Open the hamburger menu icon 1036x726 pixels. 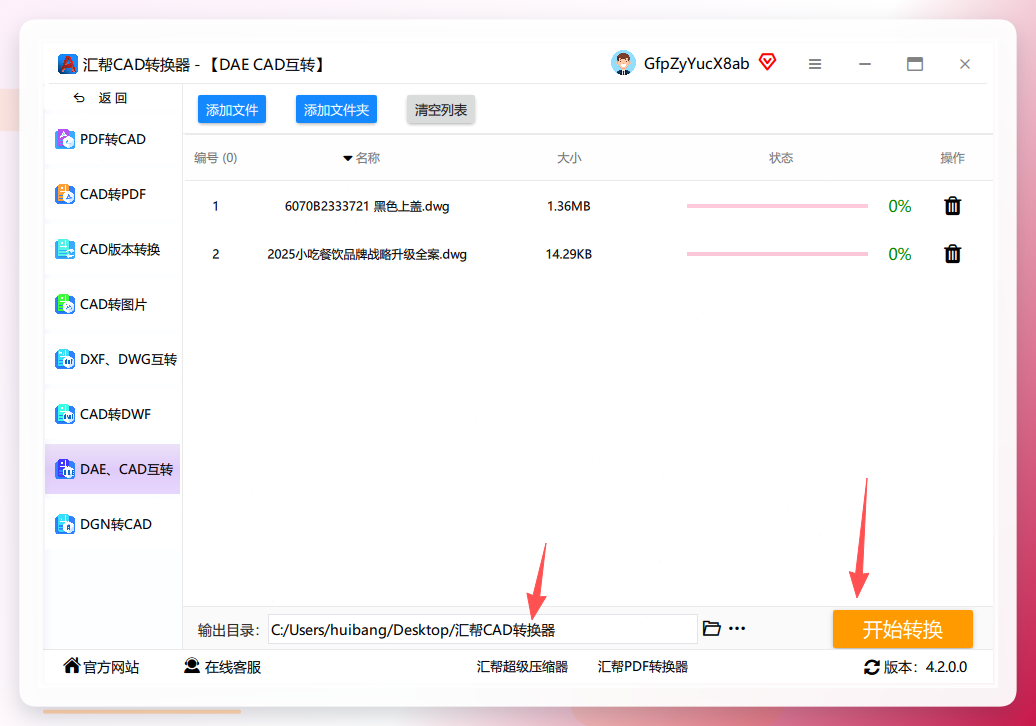815,64
